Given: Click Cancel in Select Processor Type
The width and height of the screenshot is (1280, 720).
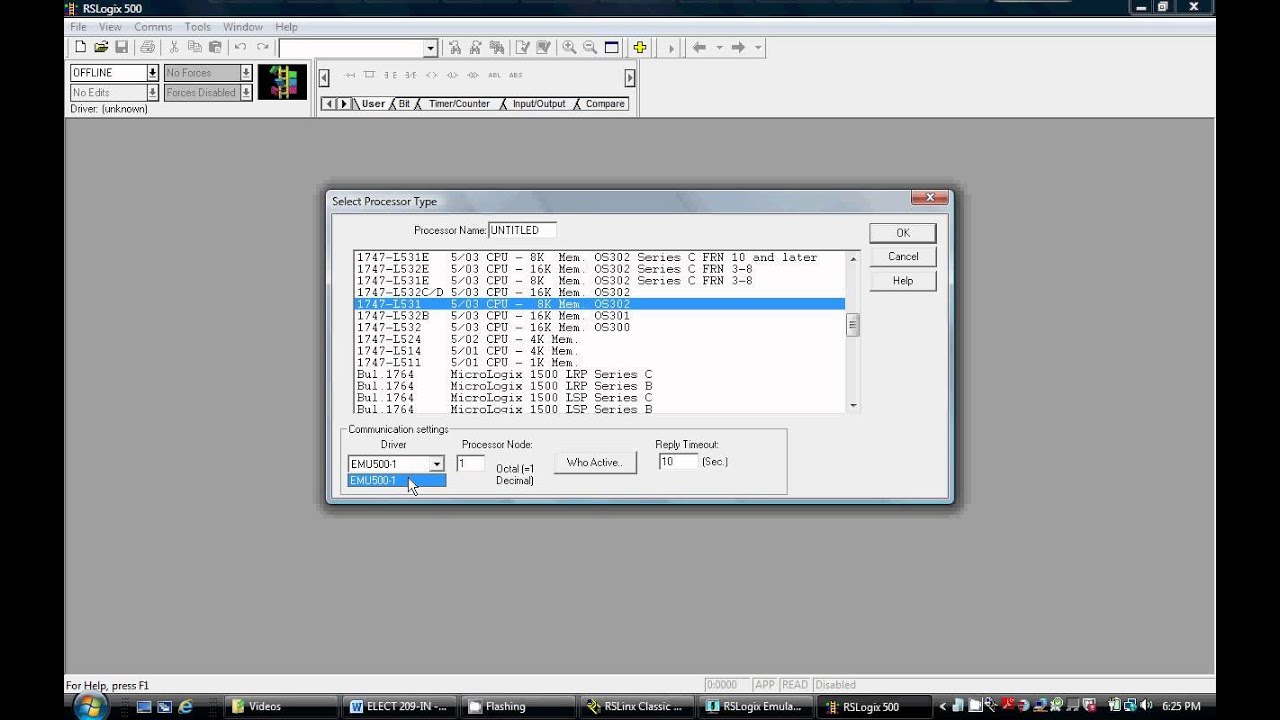Looking at the screenshot, I should (x=903, y=257).
